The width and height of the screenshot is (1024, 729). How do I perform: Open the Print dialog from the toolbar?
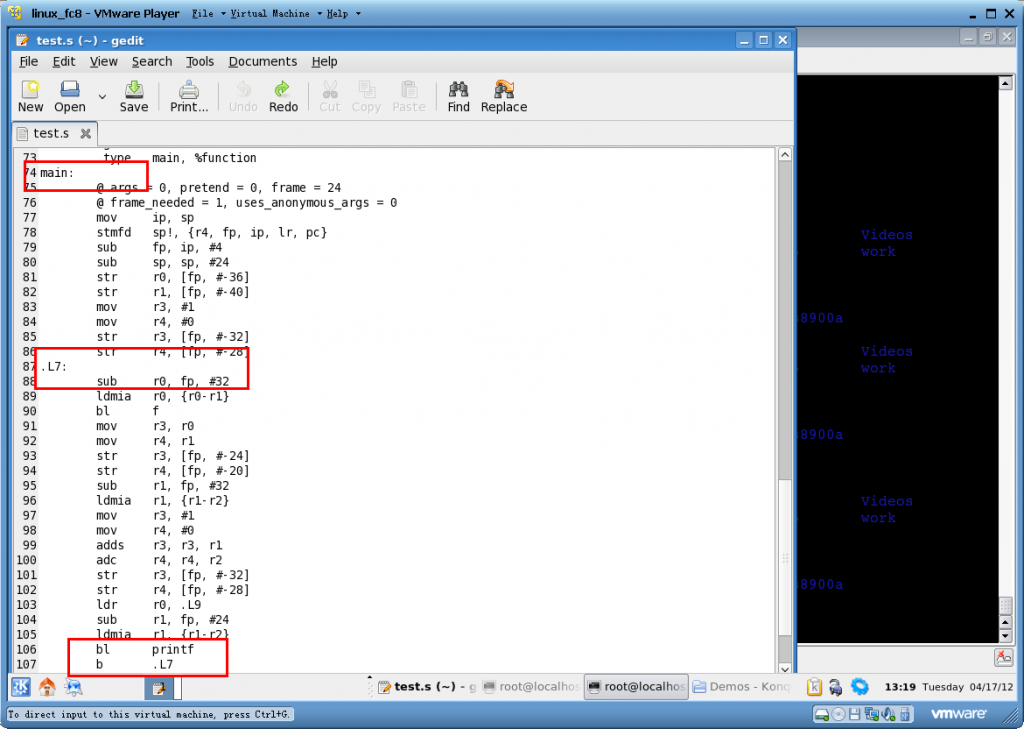click(189, 95)
